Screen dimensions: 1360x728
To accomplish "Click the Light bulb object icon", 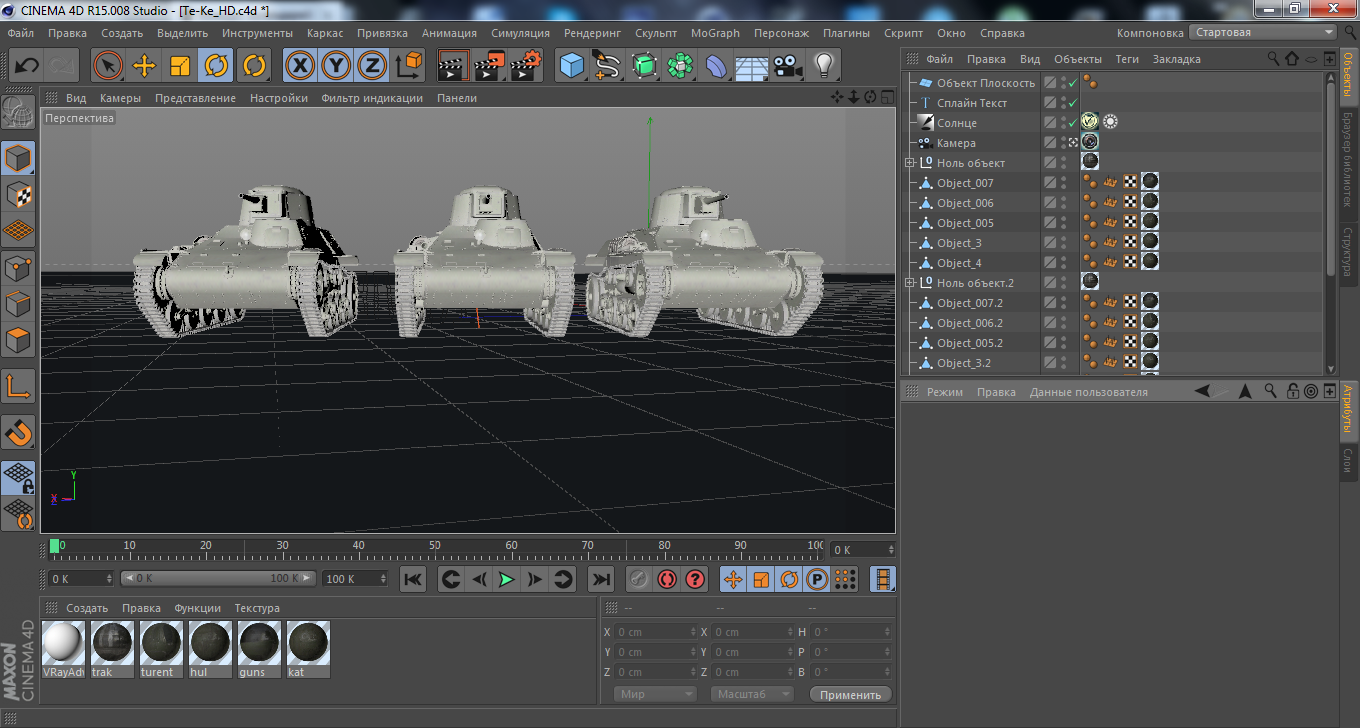I will pos(823,66).
